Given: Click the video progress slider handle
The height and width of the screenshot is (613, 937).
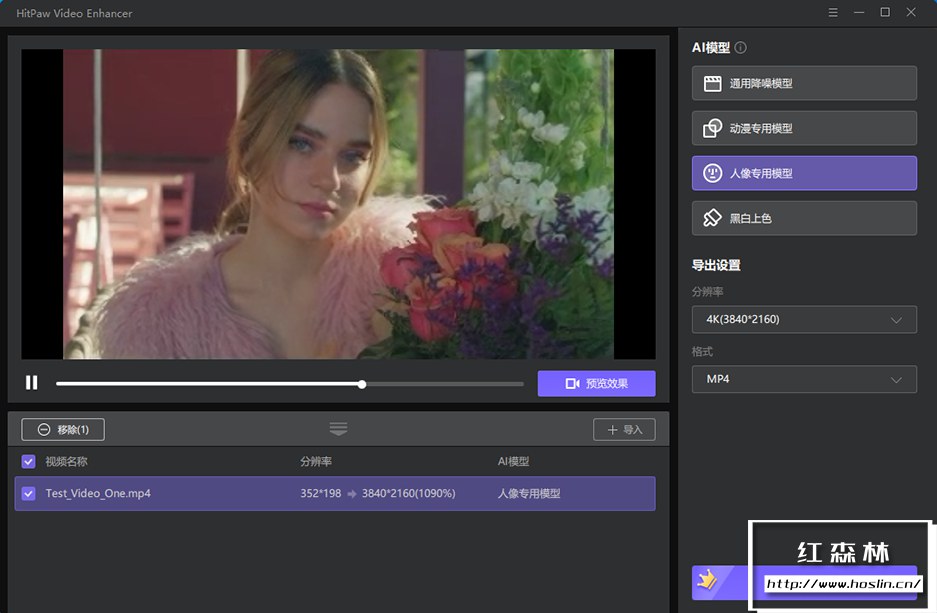Looking at the screenshot, I should tap(362, 384).
